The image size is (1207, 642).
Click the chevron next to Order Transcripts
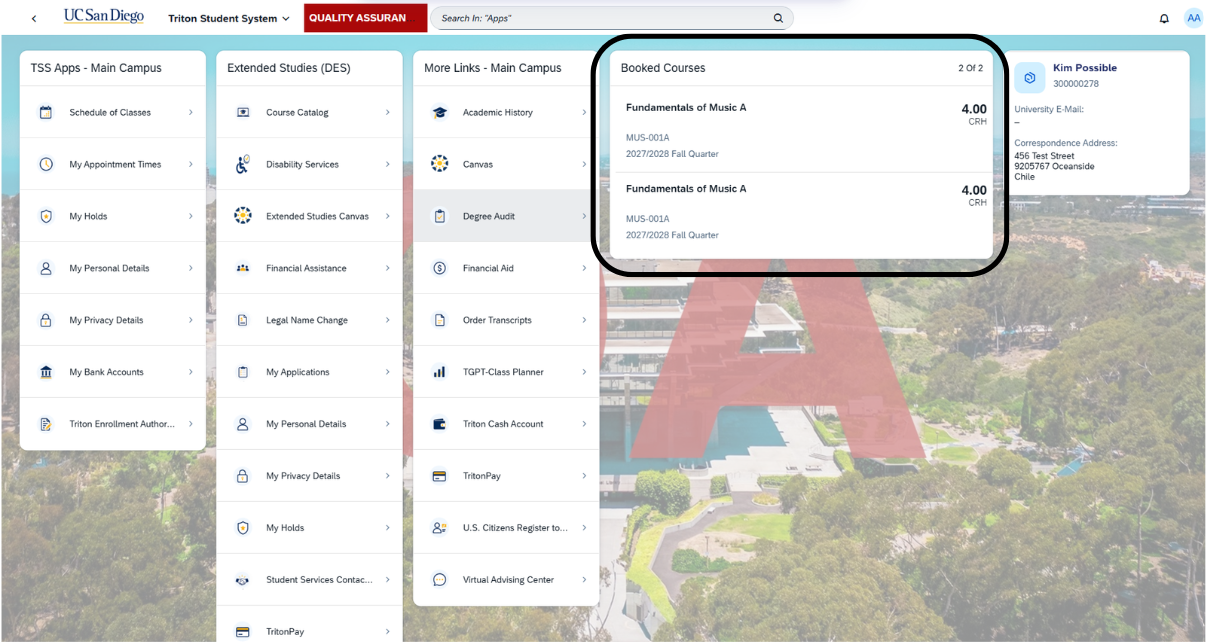pos(584,320)
